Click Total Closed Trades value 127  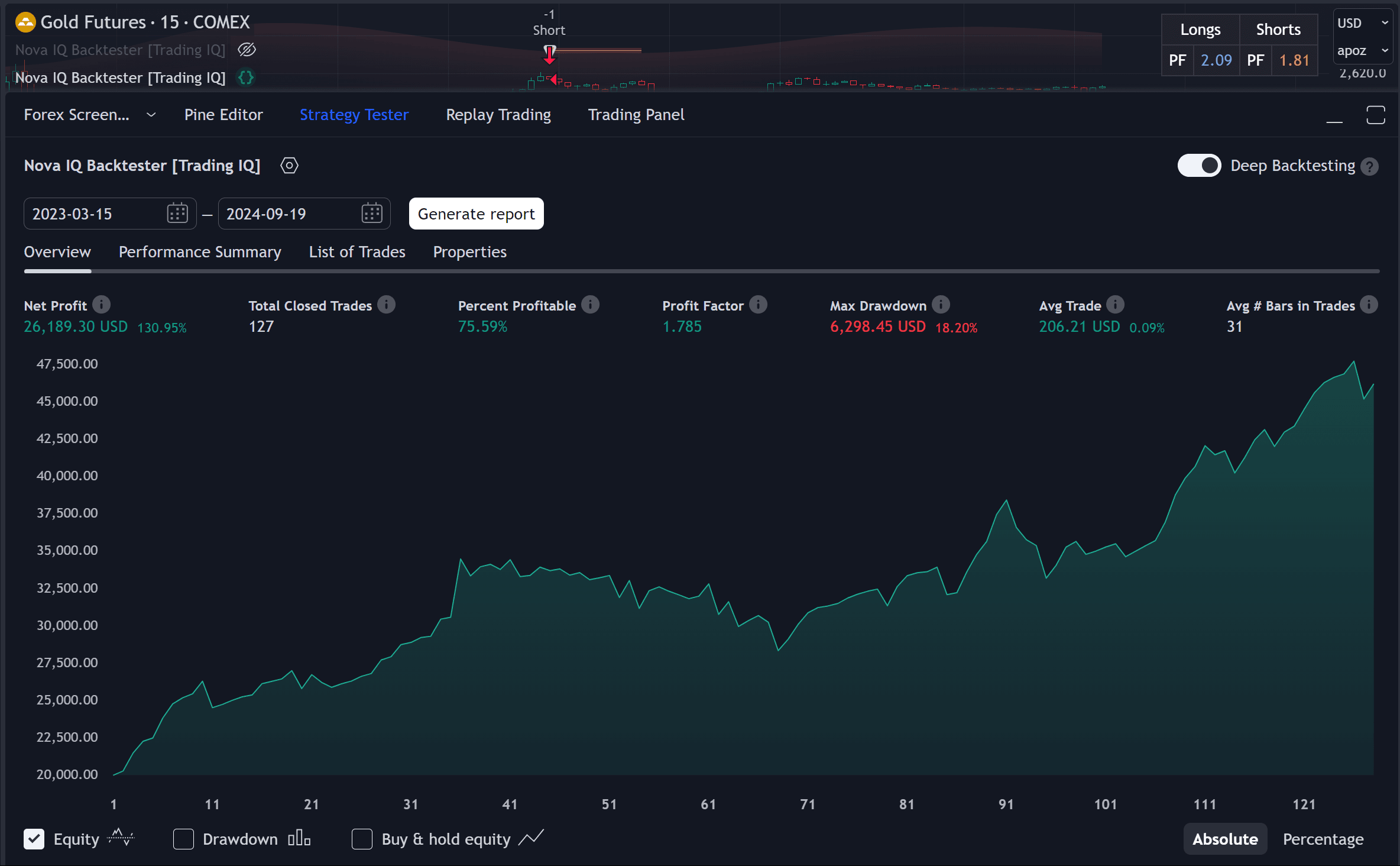[x=261, y=327]
